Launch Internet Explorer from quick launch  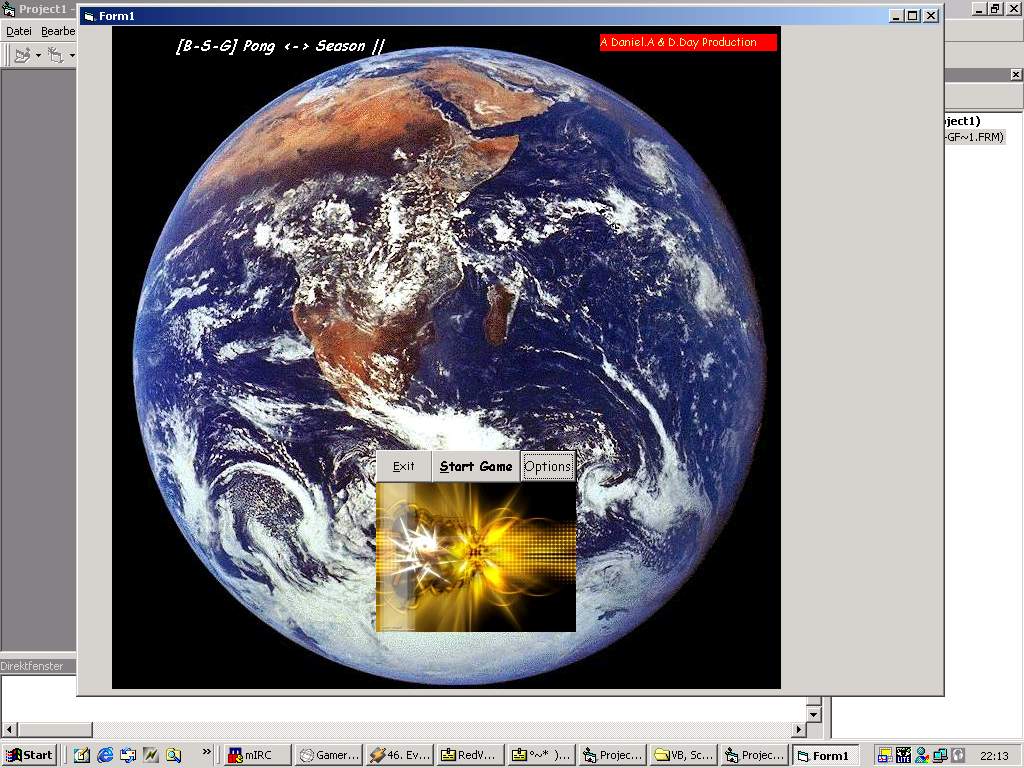[104, 755]
